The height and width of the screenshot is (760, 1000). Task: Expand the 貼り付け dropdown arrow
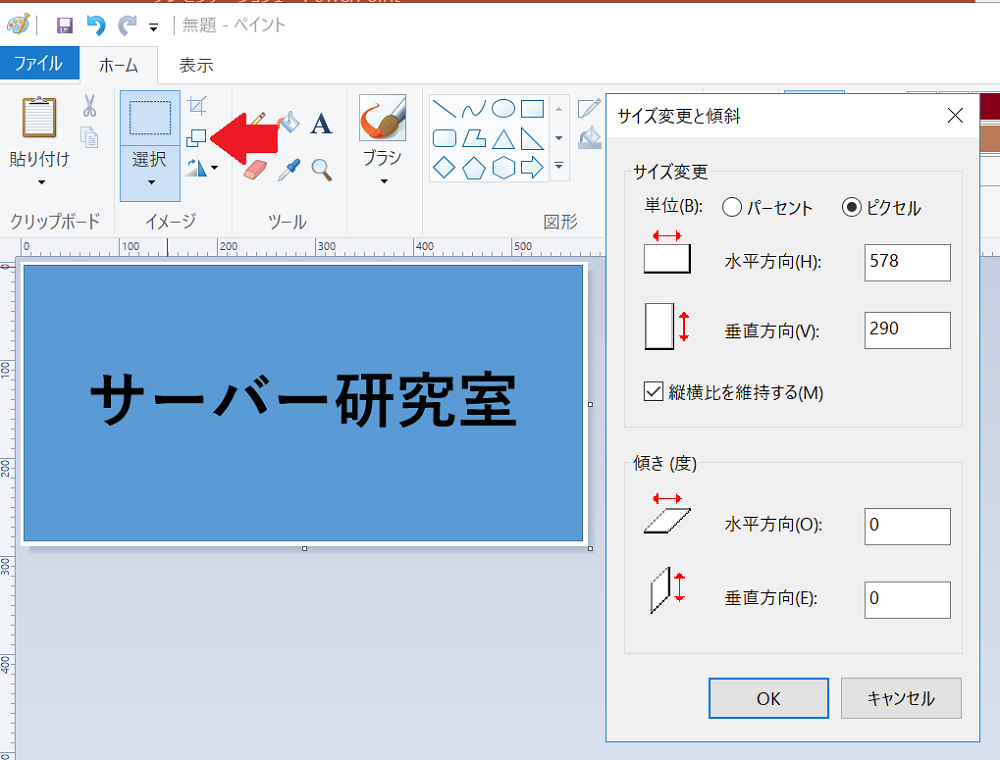pyautogui.click(x=41, y=182)
